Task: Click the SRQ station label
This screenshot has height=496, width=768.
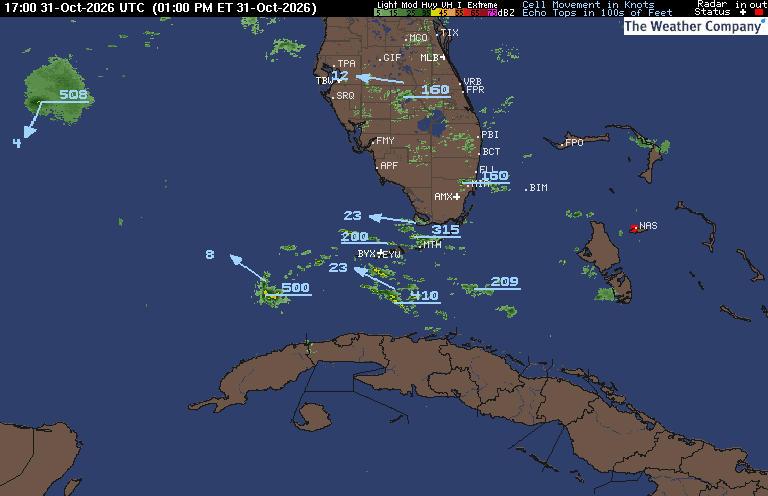Action: point(344,96)
